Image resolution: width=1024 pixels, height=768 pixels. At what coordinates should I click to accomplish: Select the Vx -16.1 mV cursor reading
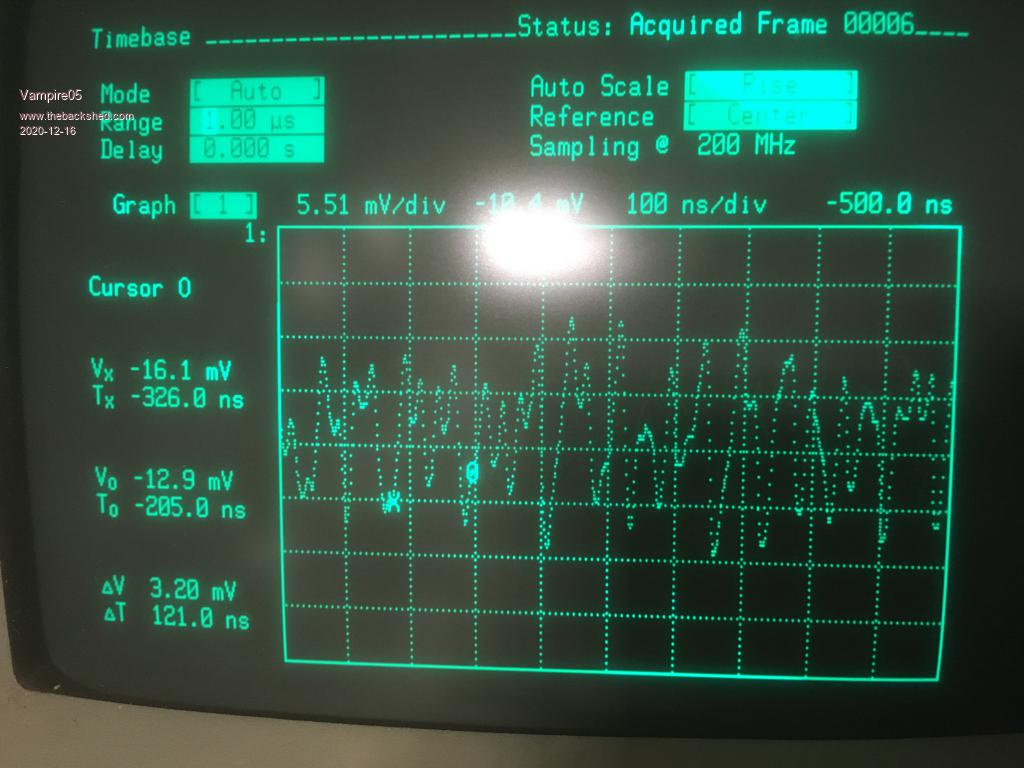[x=160, y=372]
